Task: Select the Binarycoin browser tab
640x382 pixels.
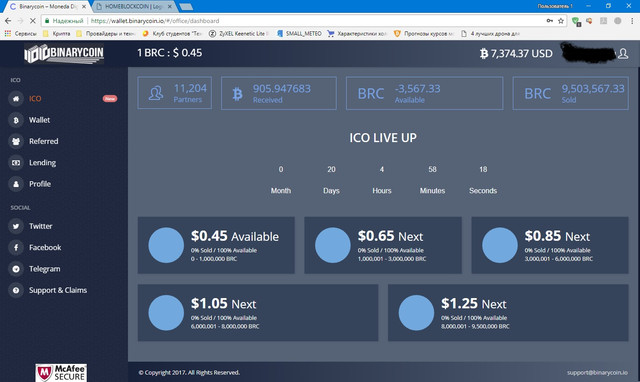Action: tap(47, 7)
